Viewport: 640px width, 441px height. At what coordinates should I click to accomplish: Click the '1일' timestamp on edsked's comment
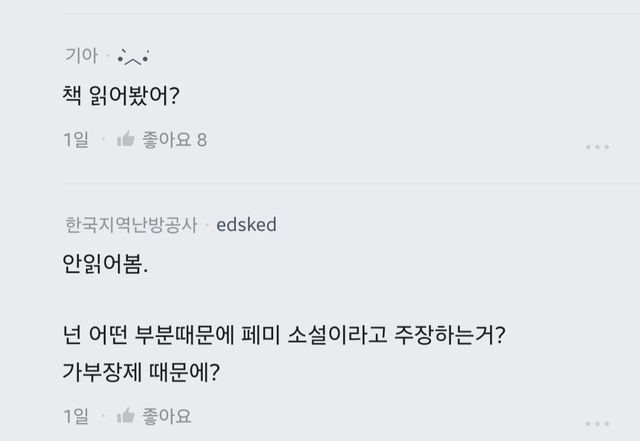[x=75, y=416]
